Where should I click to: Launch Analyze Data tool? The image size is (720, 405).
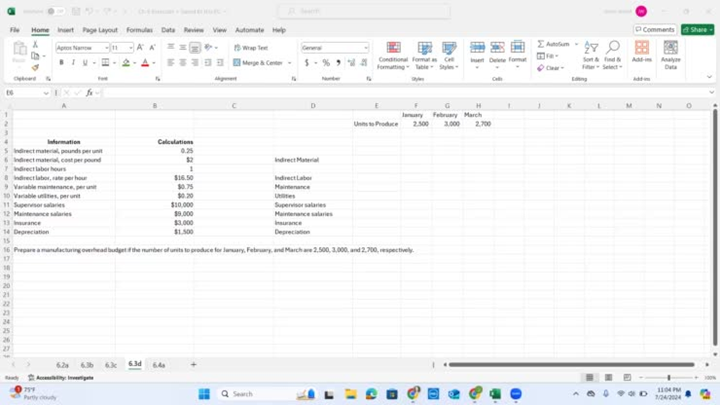tap(670, 54)
